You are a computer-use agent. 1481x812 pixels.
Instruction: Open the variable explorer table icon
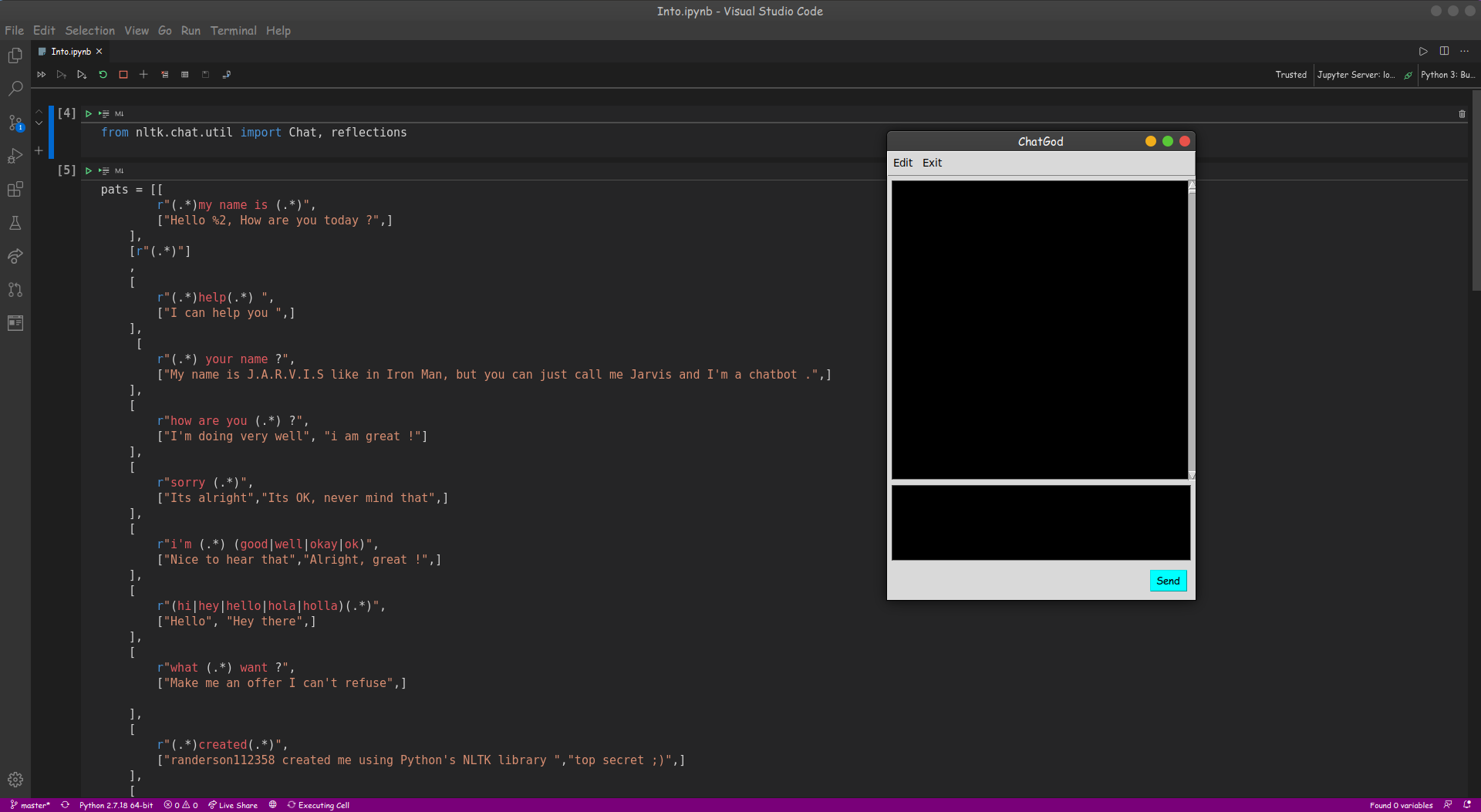click(185, 75)
